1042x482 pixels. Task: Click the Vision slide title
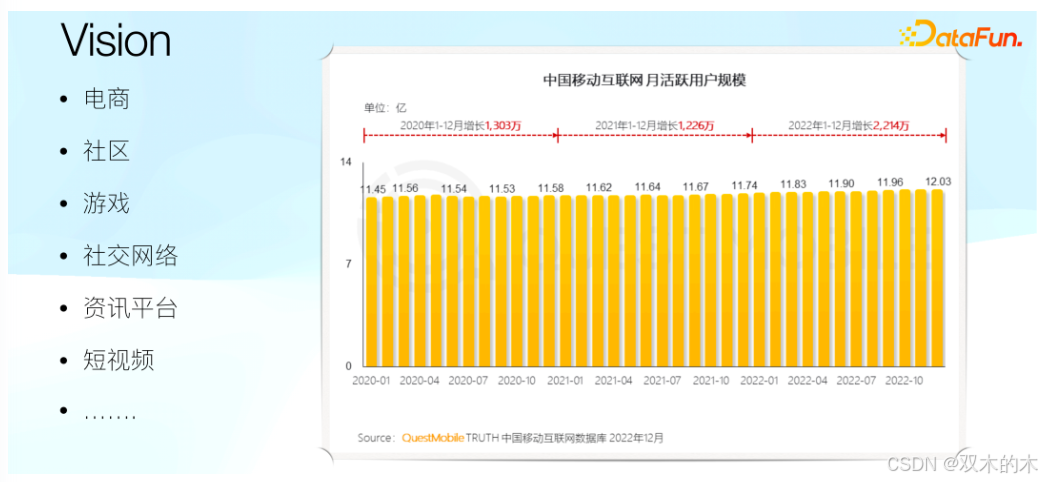116,41
